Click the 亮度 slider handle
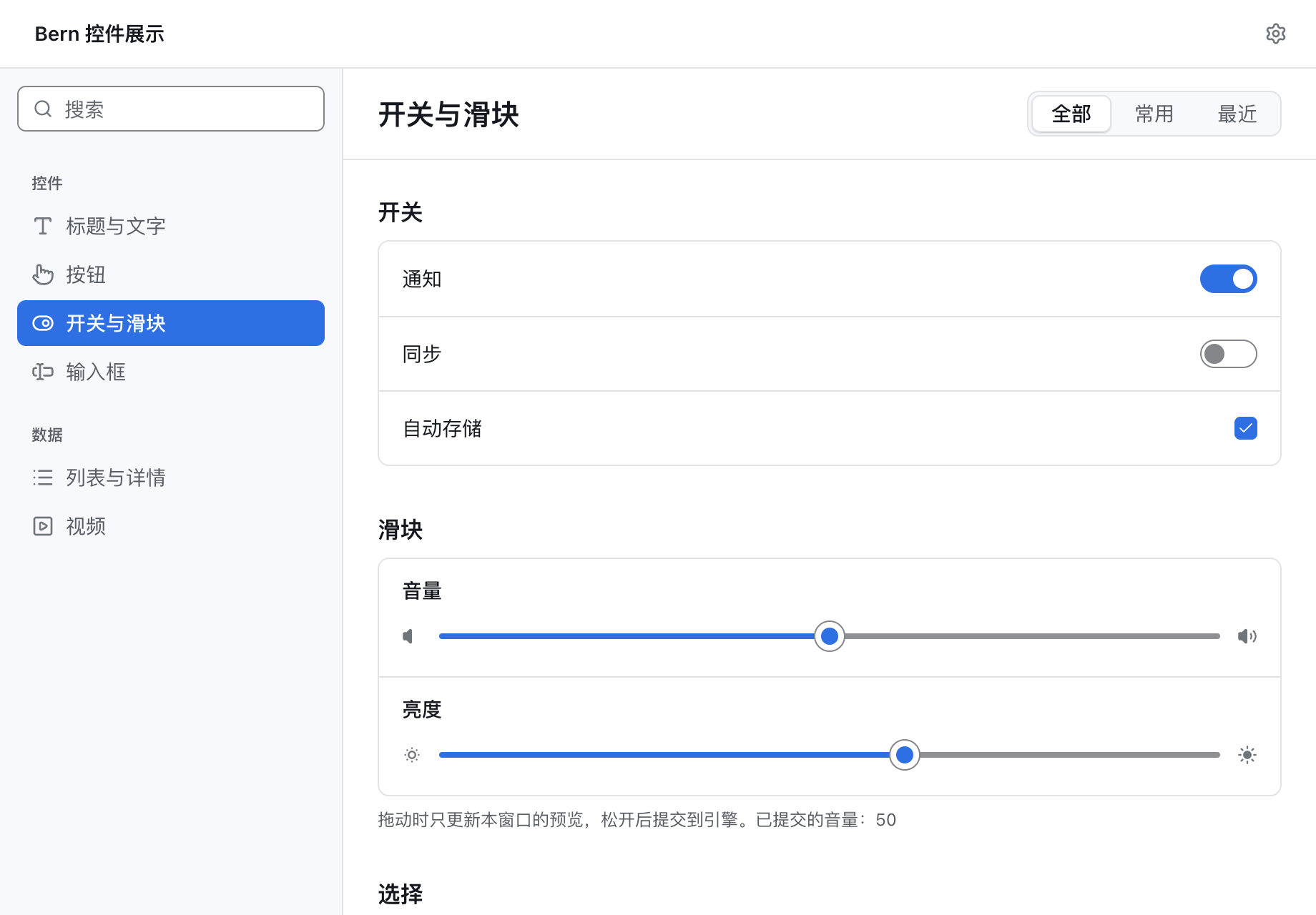This screenshot has height=915, width=1316. 905,755
